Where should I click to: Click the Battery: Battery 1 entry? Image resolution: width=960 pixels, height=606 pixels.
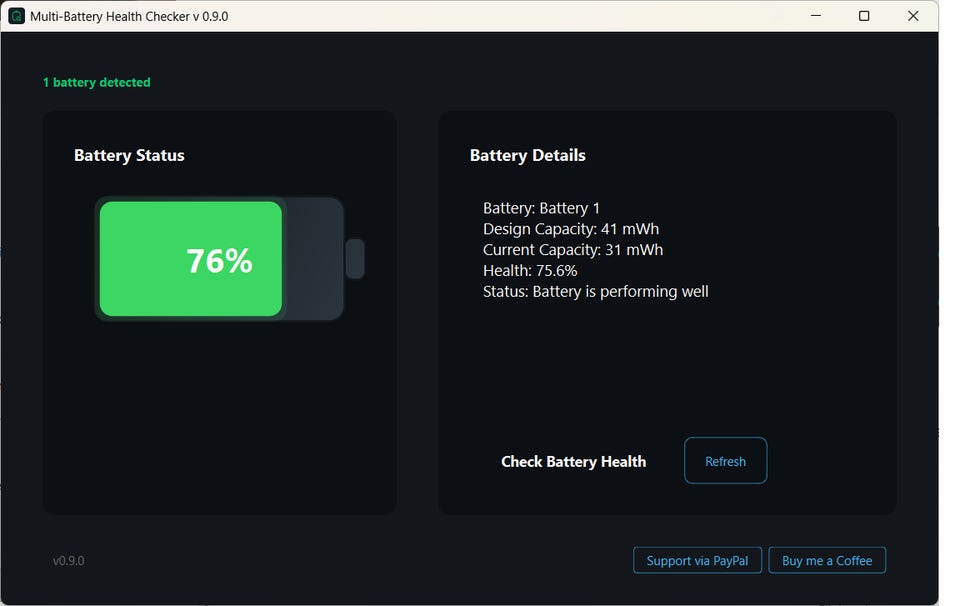click(x=542, y=208)
